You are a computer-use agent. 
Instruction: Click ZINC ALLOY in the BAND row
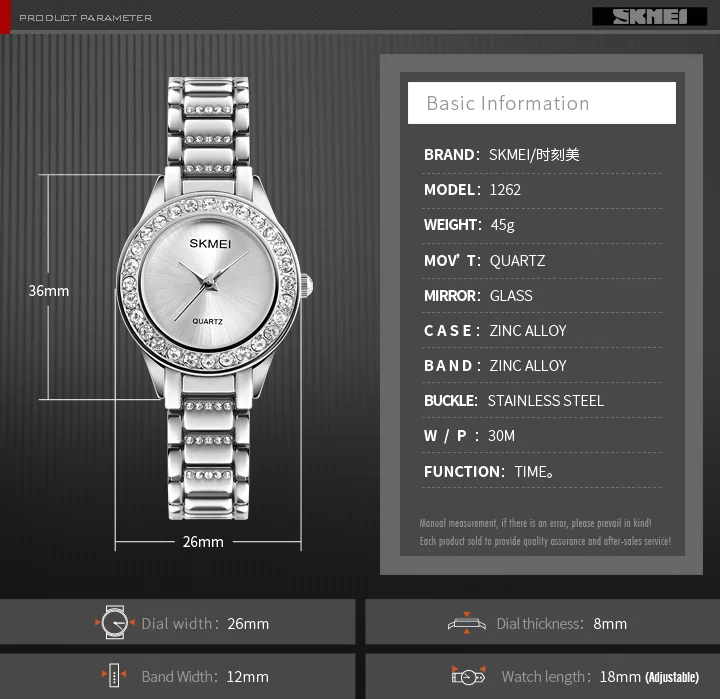click(528, 366)
